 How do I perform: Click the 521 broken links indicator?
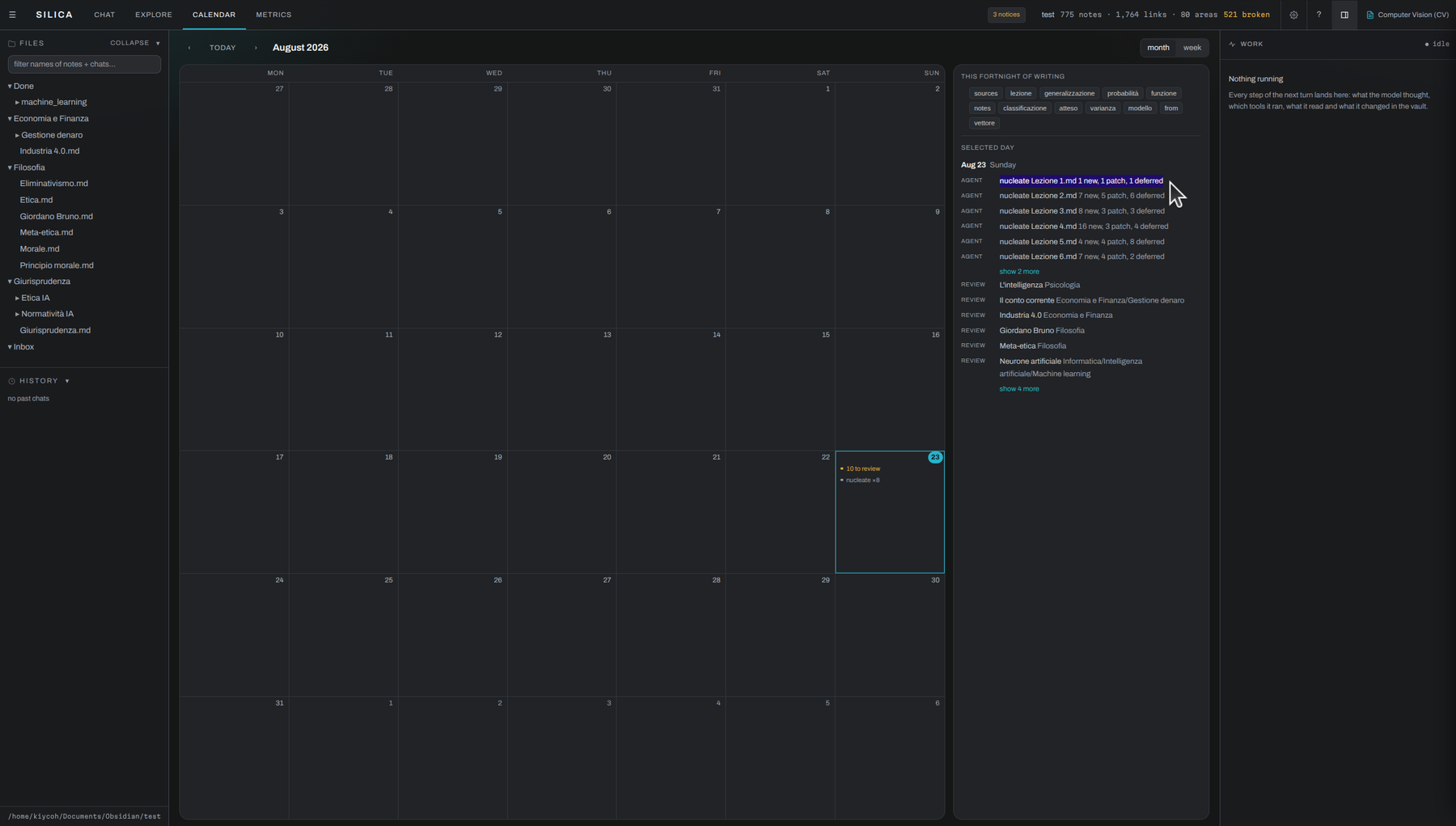[x=1246, y=15]
